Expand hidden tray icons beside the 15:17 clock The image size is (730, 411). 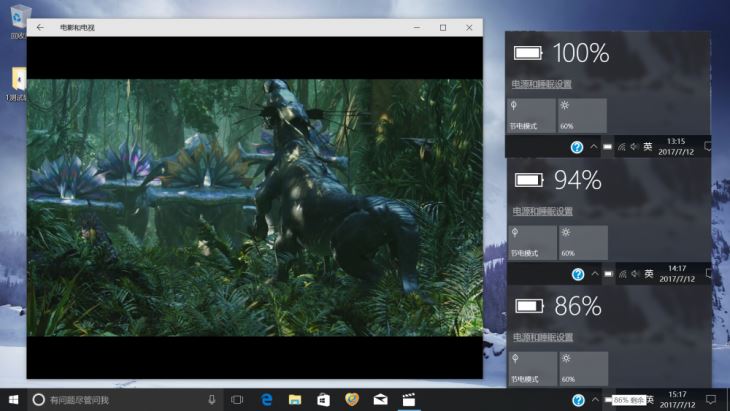point(595,399)
